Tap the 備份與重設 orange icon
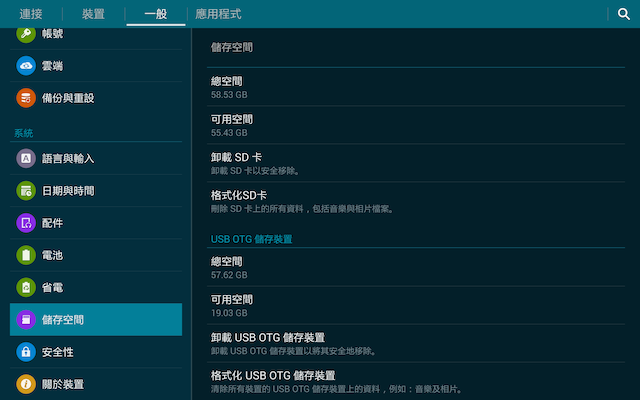This screenshot has height=400, width=640. (26, 98)
